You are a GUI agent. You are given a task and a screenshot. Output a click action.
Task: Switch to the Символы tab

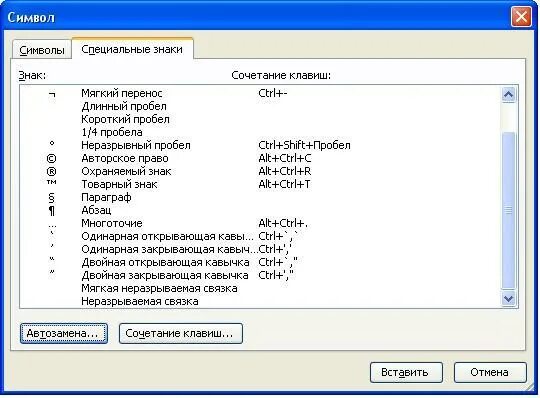tap(42, 50)
